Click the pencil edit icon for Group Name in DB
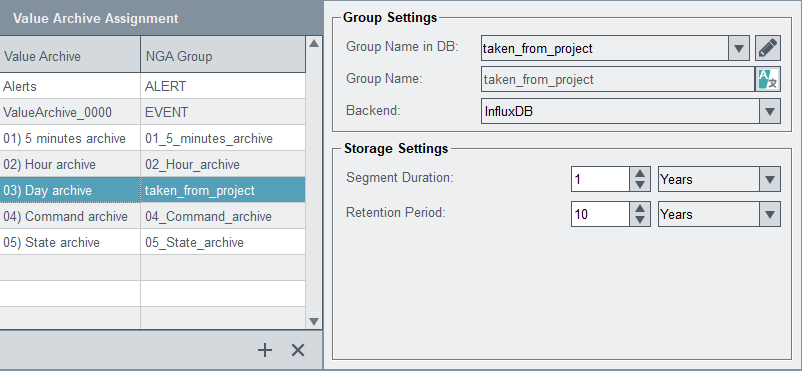Screen dimensions: 802x371 click(x=768, y=49)
